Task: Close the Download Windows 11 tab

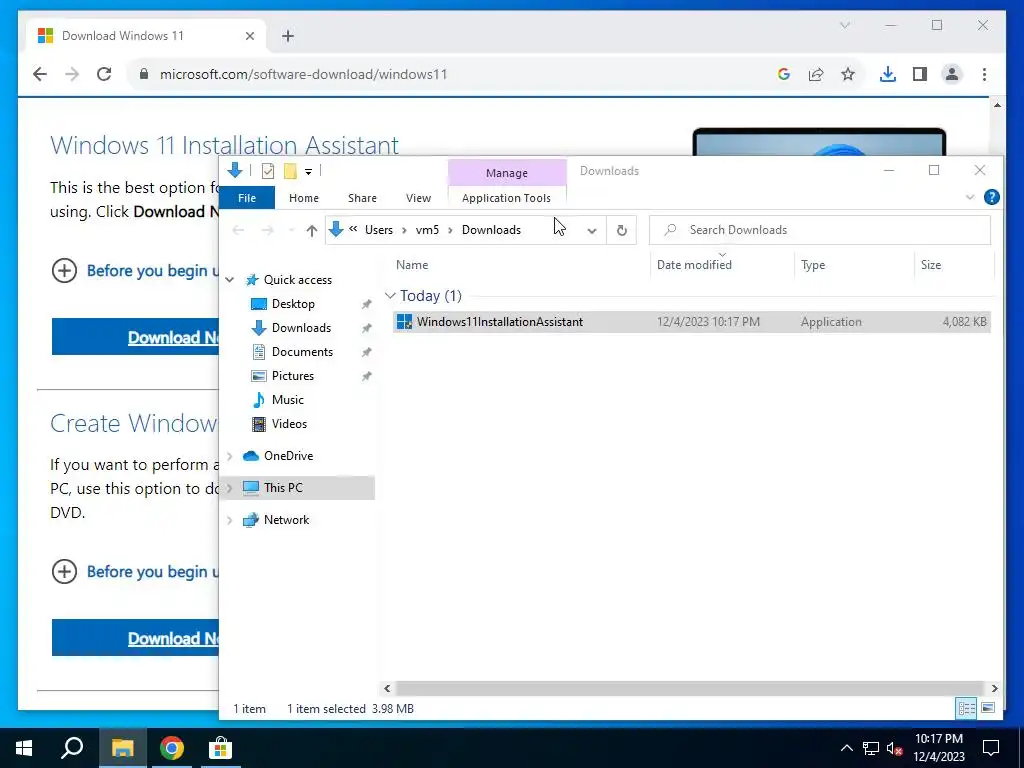Action: tap(249, 36)
